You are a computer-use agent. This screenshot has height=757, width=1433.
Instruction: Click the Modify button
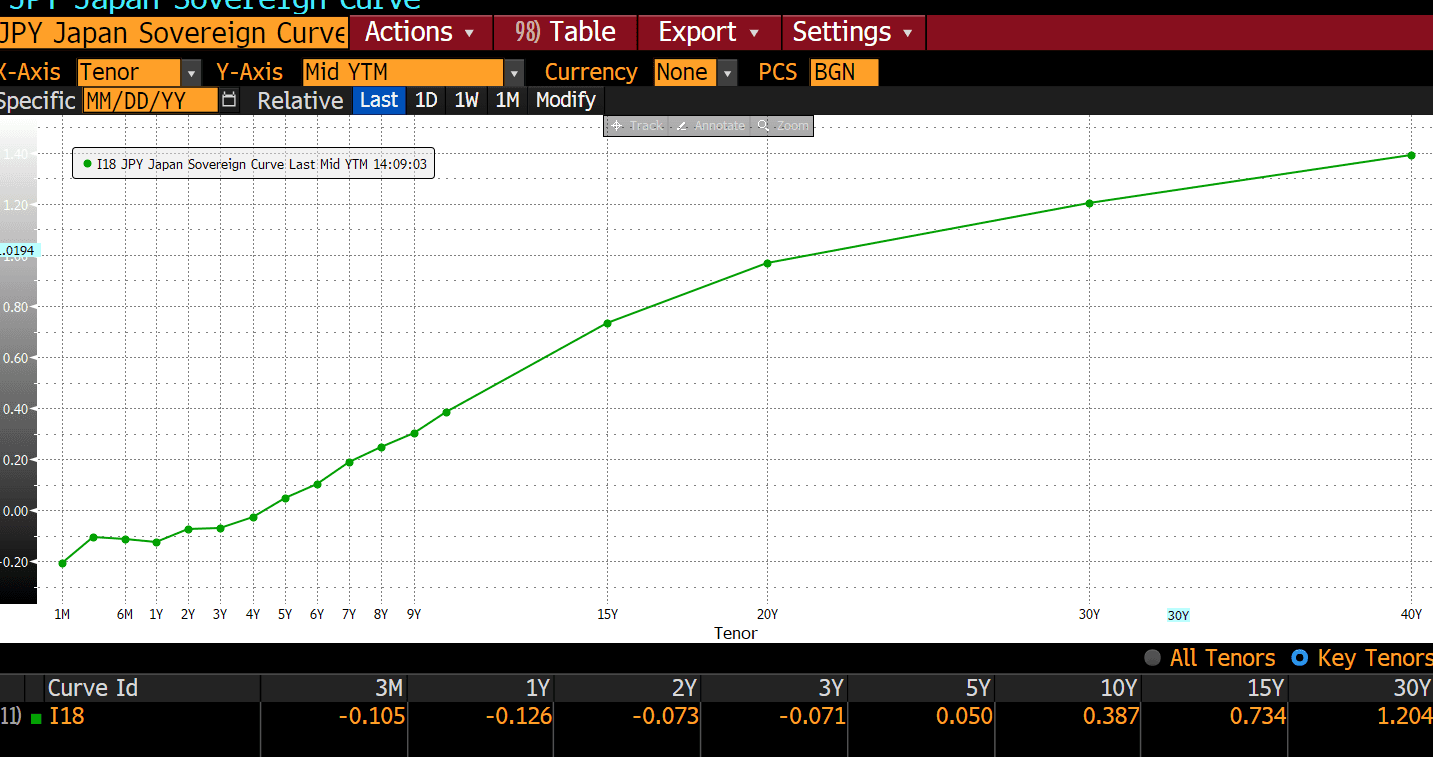(565, 100)
